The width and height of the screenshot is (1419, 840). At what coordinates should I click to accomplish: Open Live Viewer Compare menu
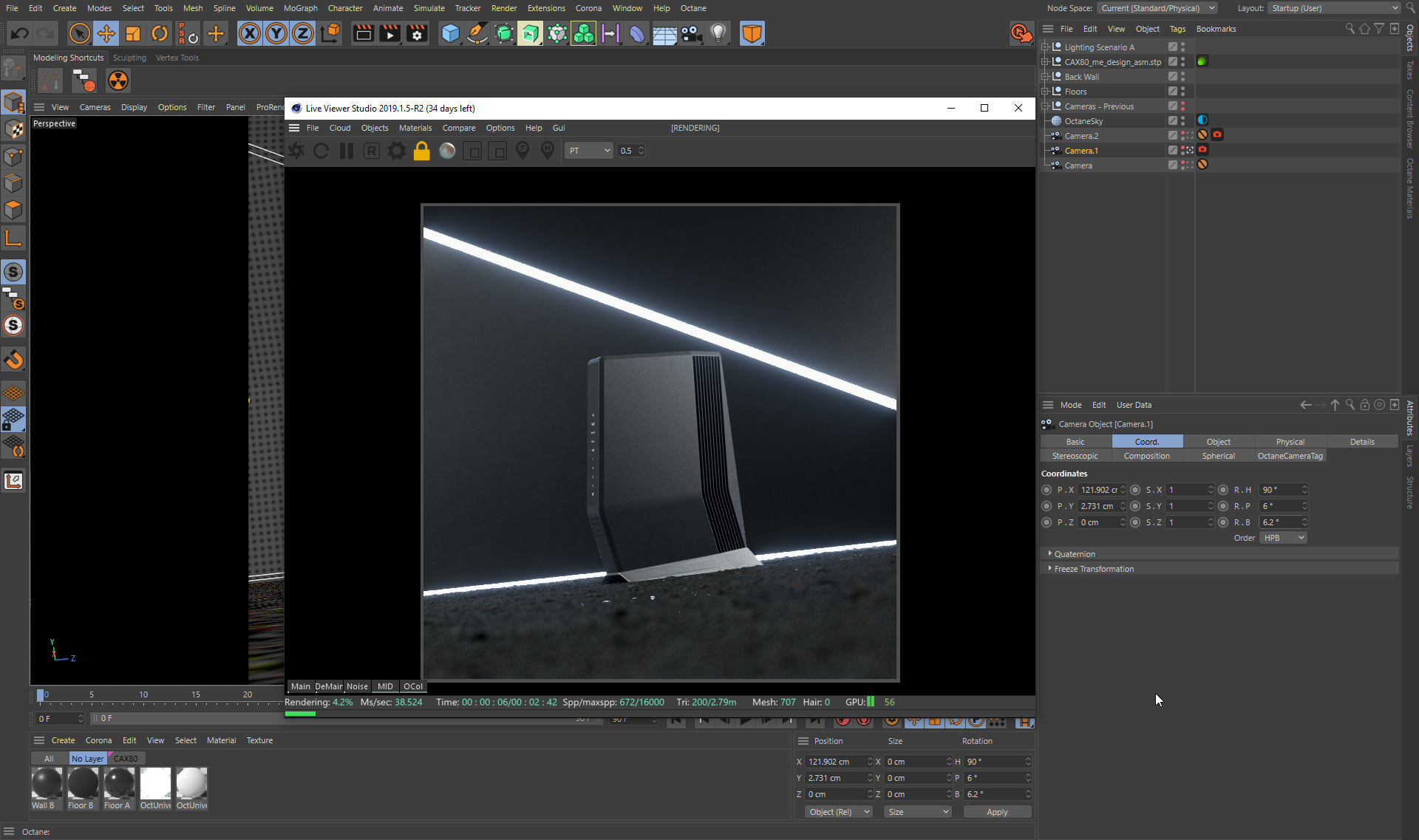tap(459, 128)
